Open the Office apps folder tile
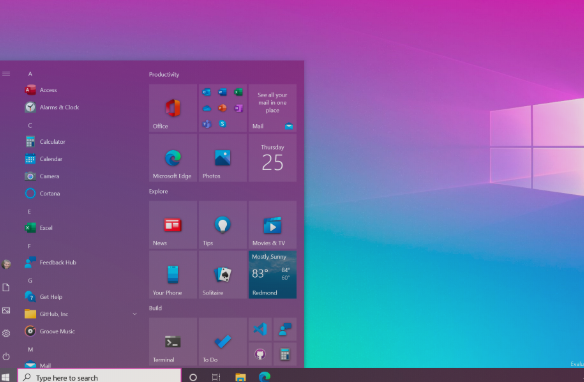Screen dimensions: 584x382 (223, 108)
